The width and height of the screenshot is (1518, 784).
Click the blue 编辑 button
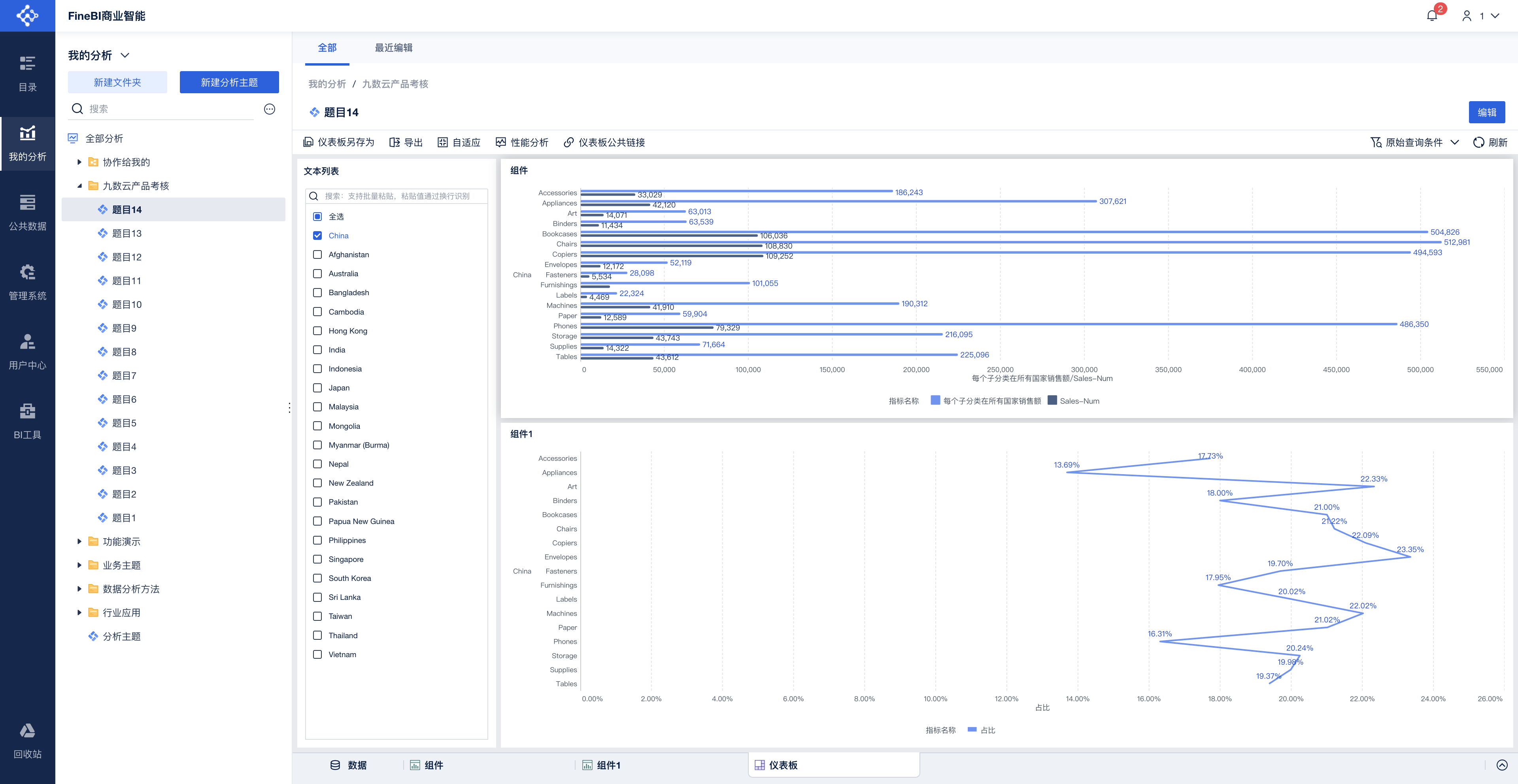(x=1487, y=113)
